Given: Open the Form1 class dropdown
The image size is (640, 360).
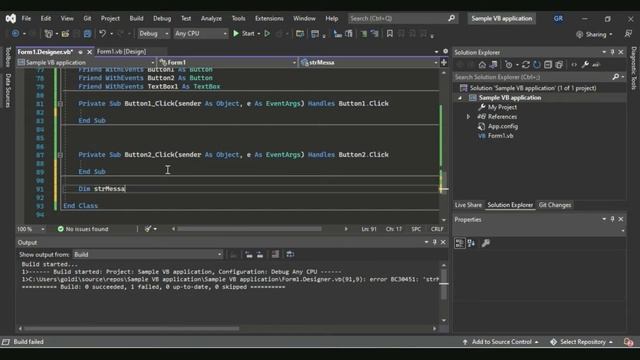Looking at the screenshot, I should (x=227, y=62).
